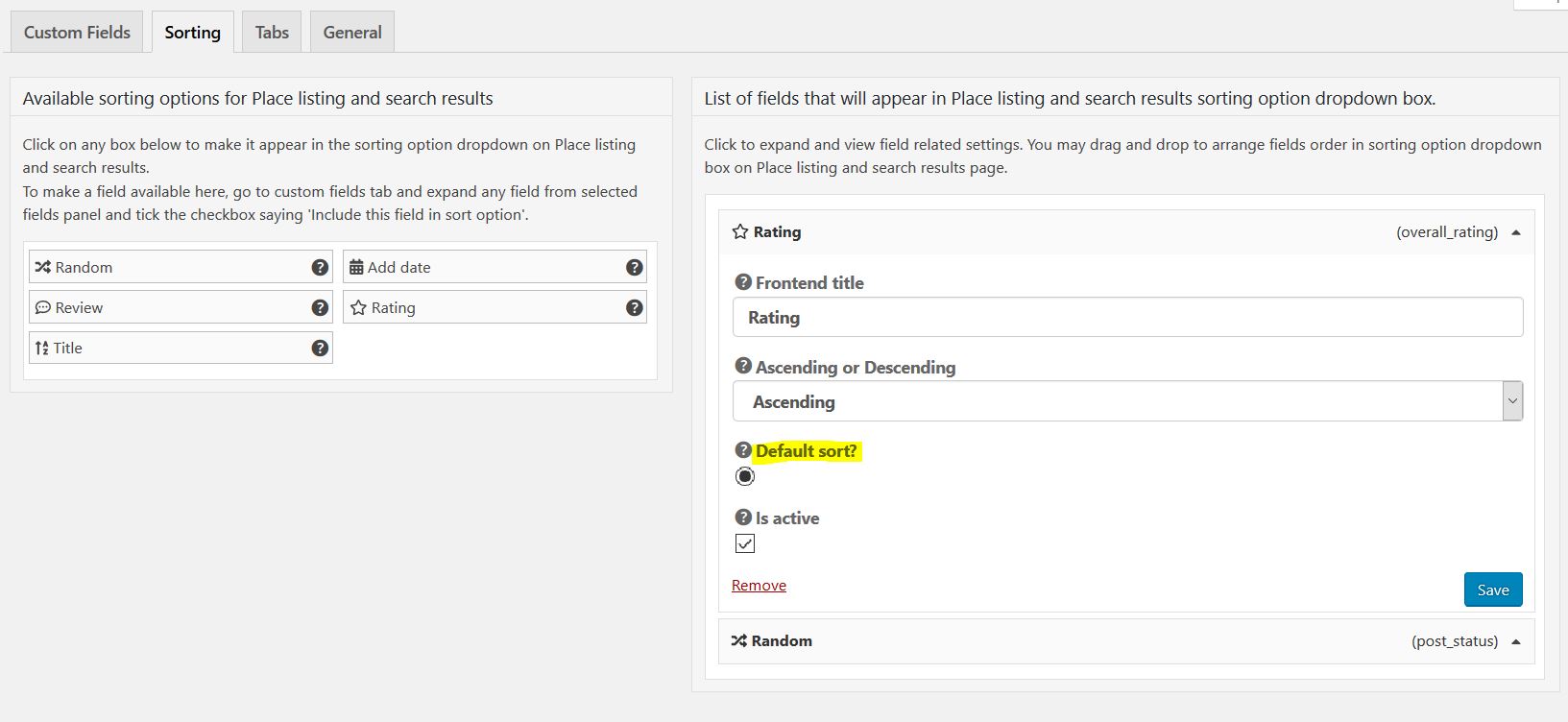
Task: Click shuffle icon in Random field header
Action: (739, 640)
